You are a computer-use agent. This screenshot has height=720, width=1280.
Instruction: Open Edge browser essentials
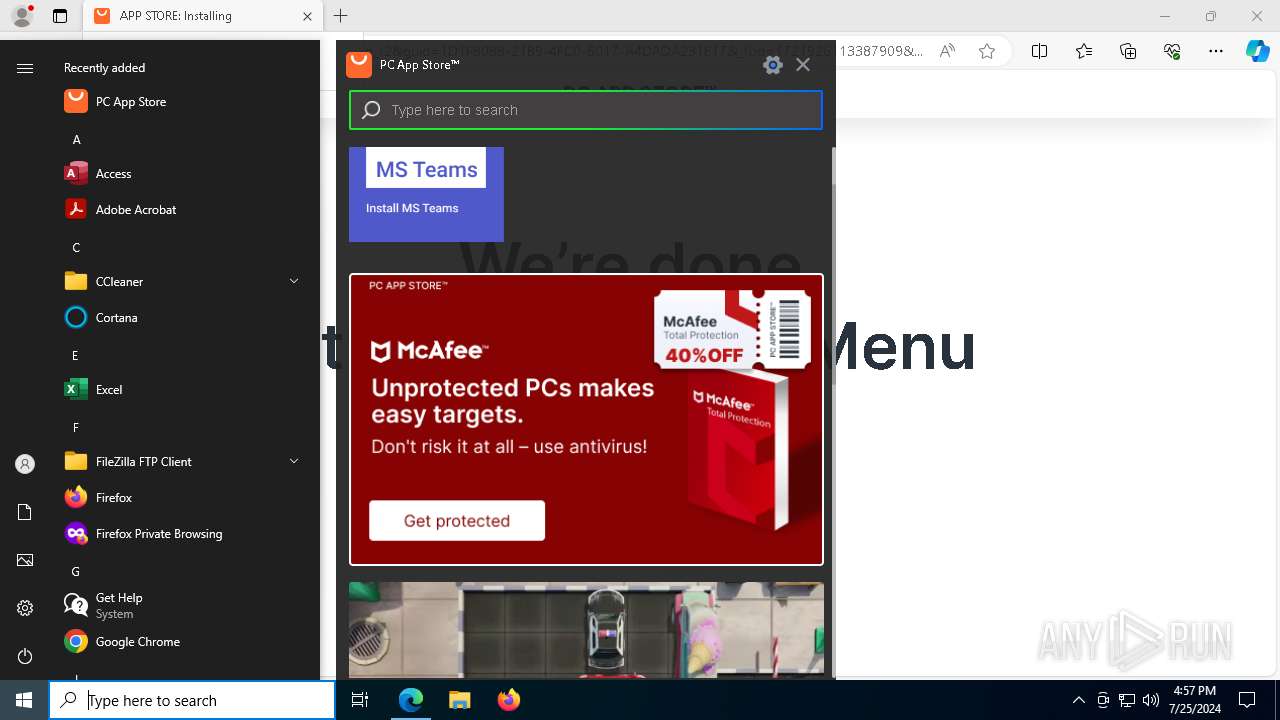(x=1172, y=51)
